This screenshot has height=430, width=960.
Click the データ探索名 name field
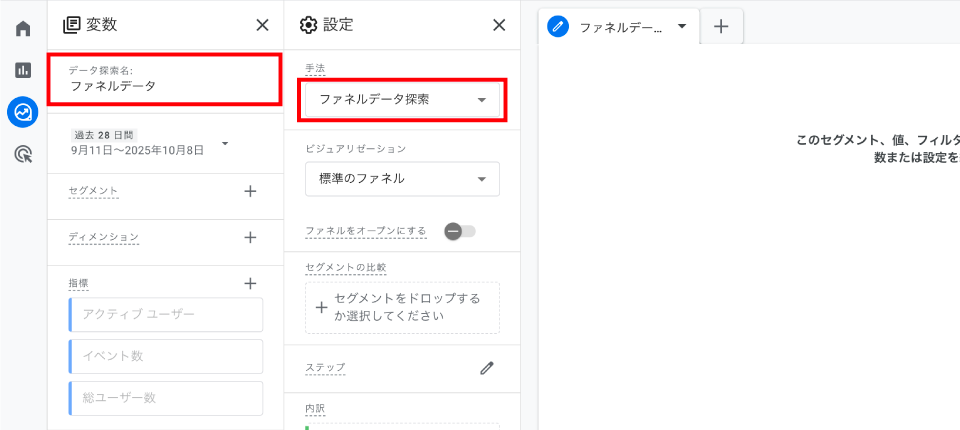point(163,79)
